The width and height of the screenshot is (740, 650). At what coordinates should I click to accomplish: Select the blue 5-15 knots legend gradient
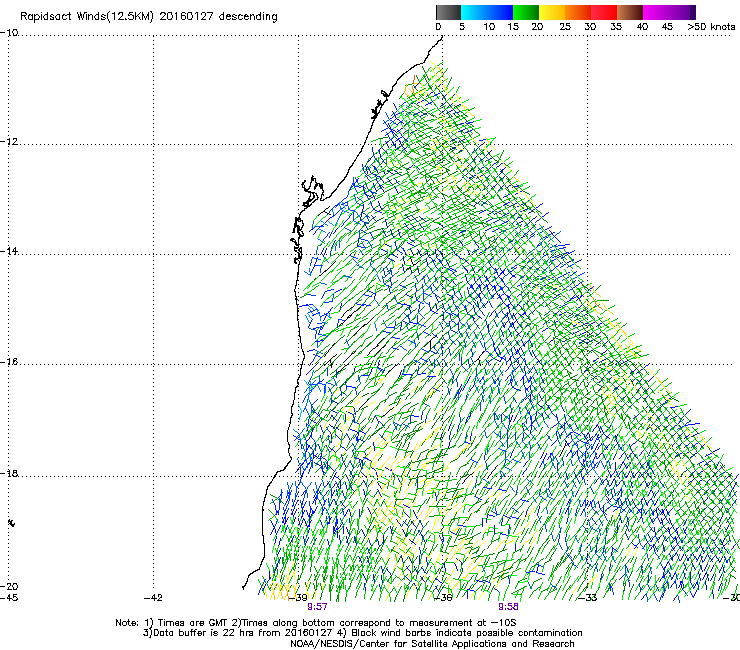point(487,12)
